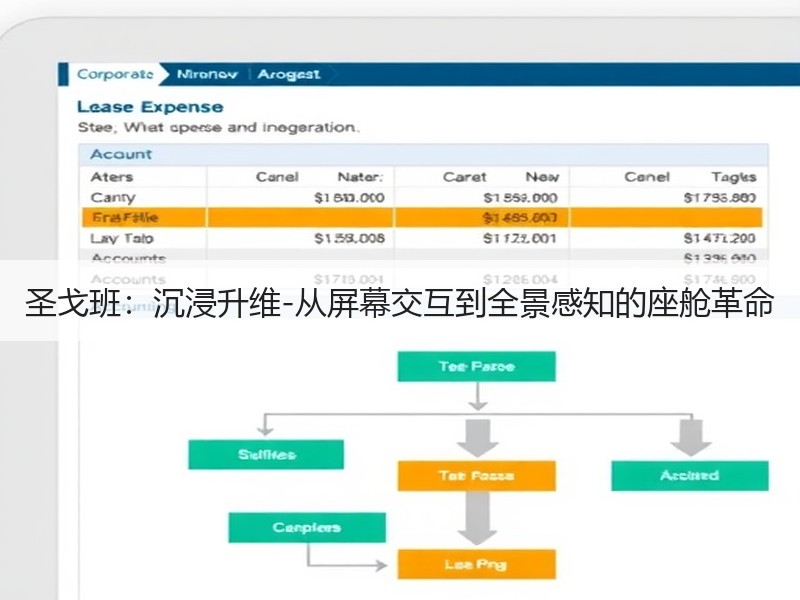The height and width of the screenshot is (600, 800).
Task: Click the Tagks column header
Action: pos(734,177)
